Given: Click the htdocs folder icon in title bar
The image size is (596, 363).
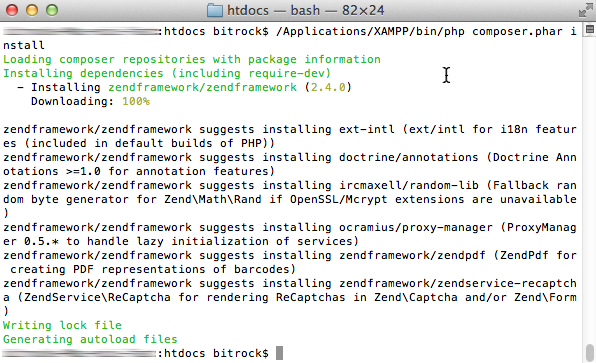Looking at the screenshot, I should 215,10.
